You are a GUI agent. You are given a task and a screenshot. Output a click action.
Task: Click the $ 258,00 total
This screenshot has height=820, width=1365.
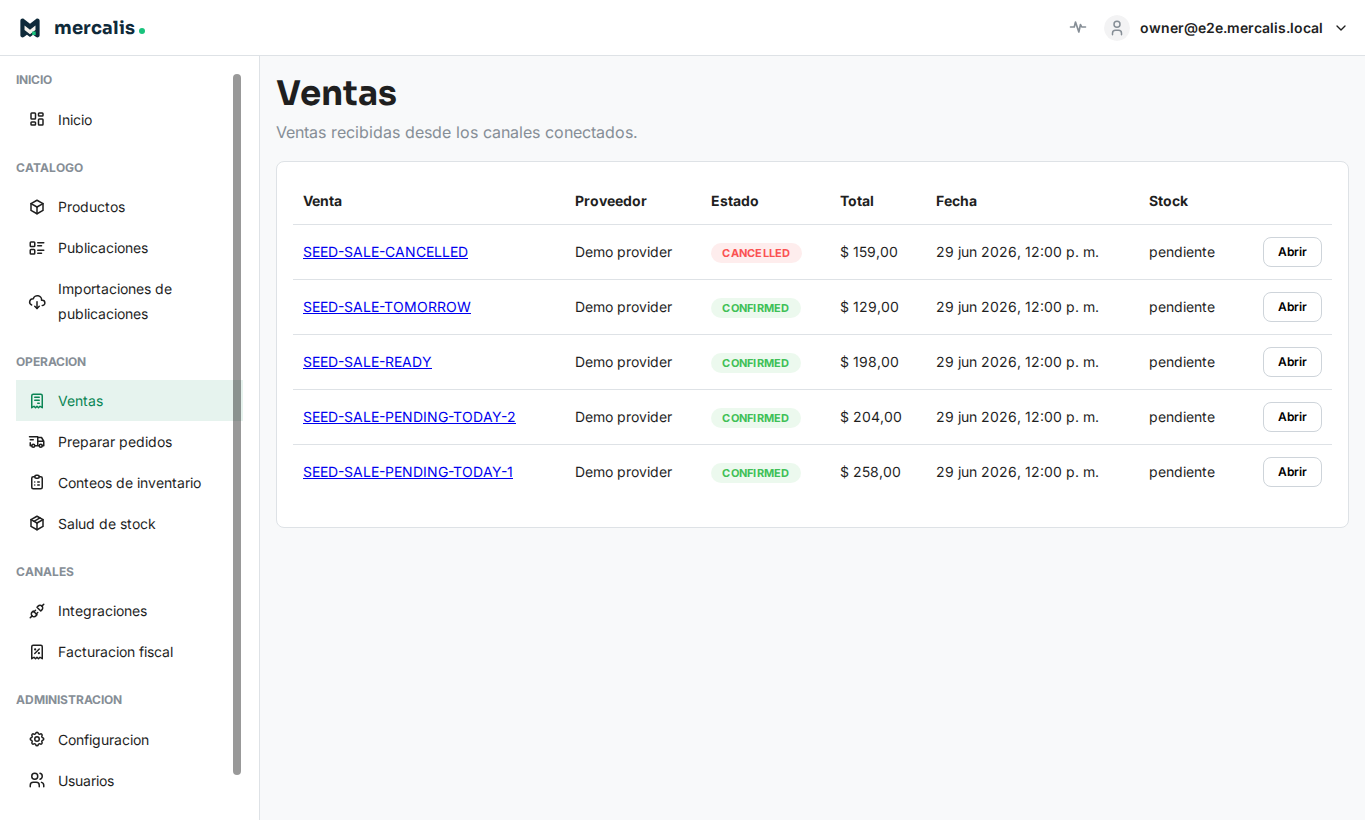pyautogui.click(x=870, y=472)
